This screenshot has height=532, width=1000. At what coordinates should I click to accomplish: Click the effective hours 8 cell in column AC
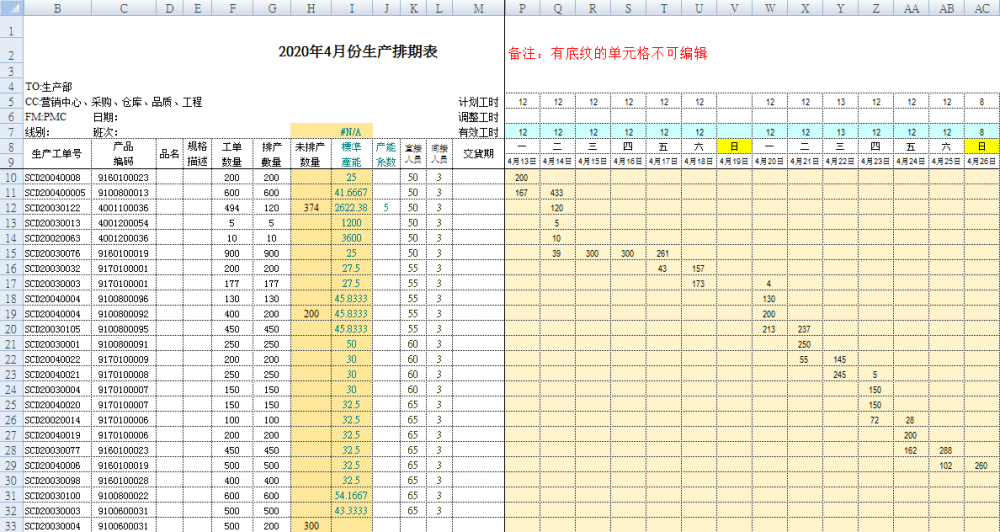[x=982, y=132]
